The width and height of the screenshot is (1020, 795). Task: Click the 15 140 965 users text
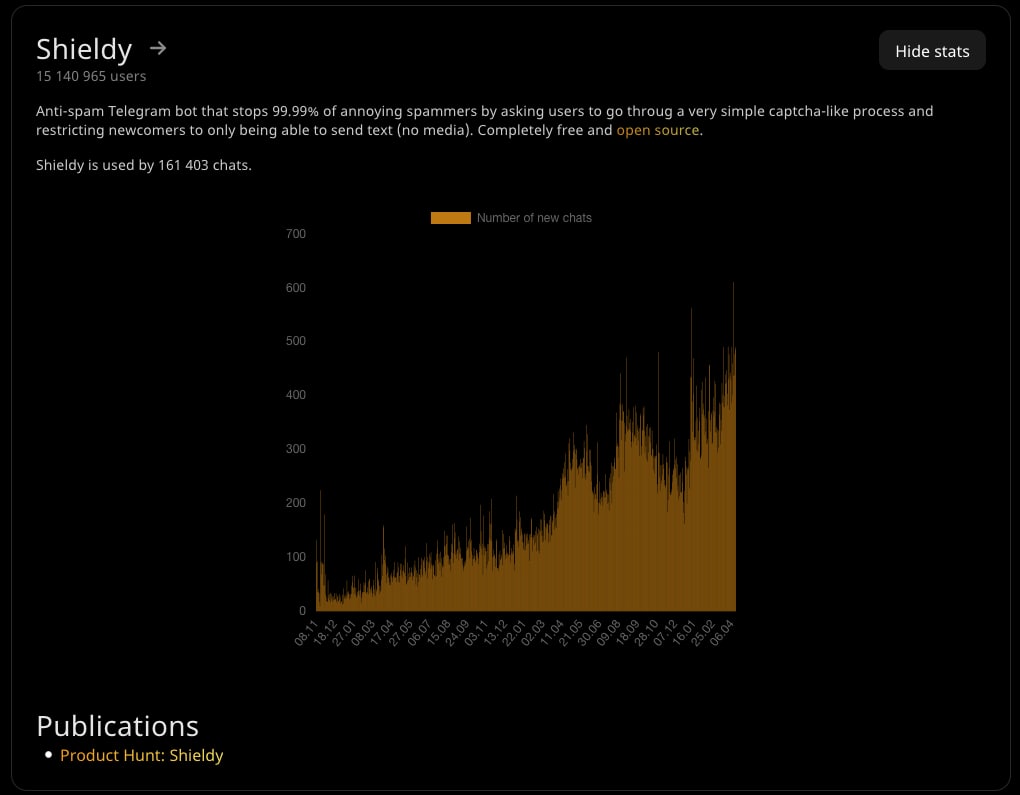[x=91, y=76]
